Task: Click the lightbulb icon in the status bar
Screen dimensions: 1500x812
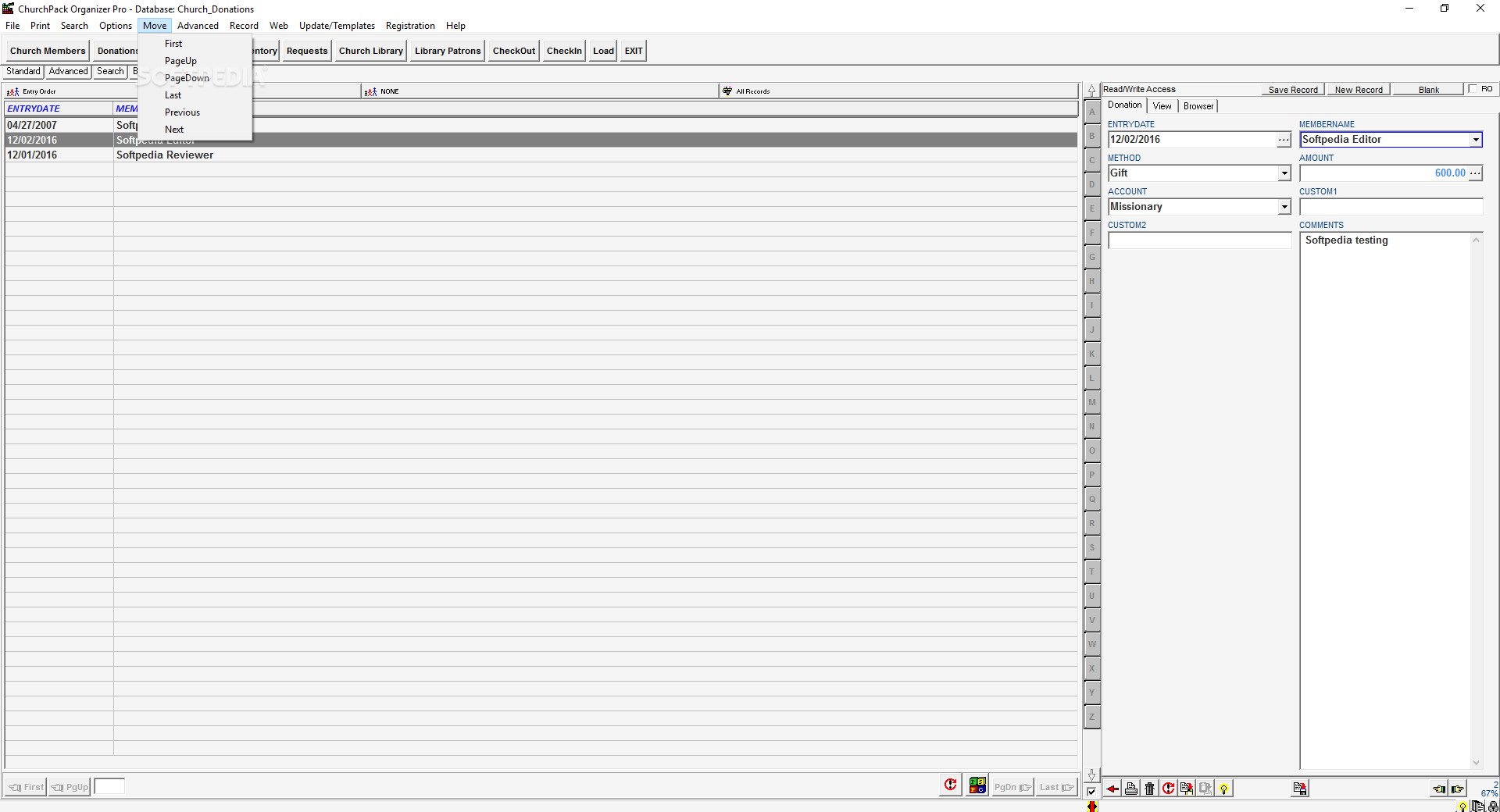Action: [1462, 807]
